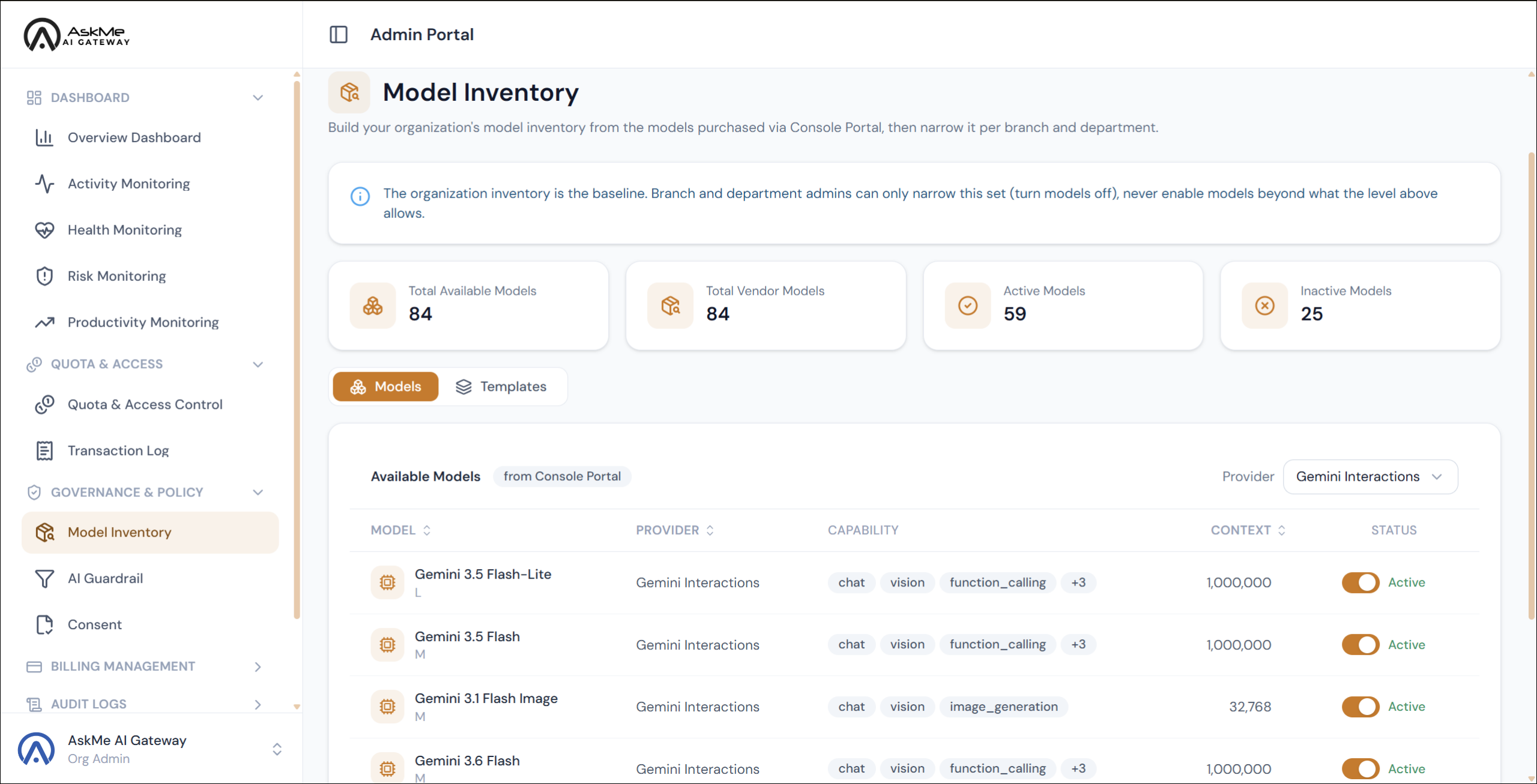Click the Risk Monitoring shield icon
This screenshot has height=784, width=1537.
[x=44, y=276]
